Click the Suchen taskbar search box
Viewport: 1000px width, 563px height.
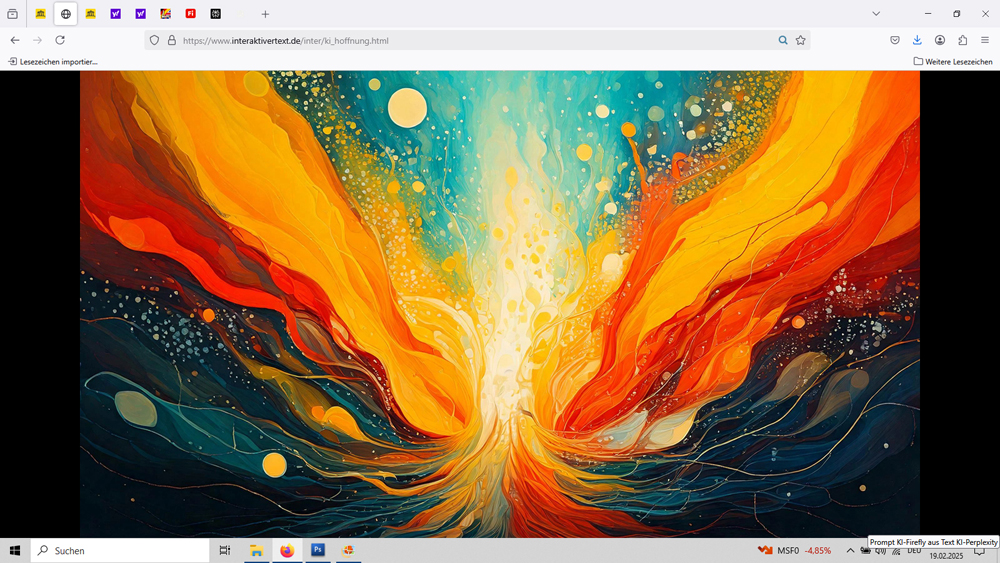[x=120, y=550]
